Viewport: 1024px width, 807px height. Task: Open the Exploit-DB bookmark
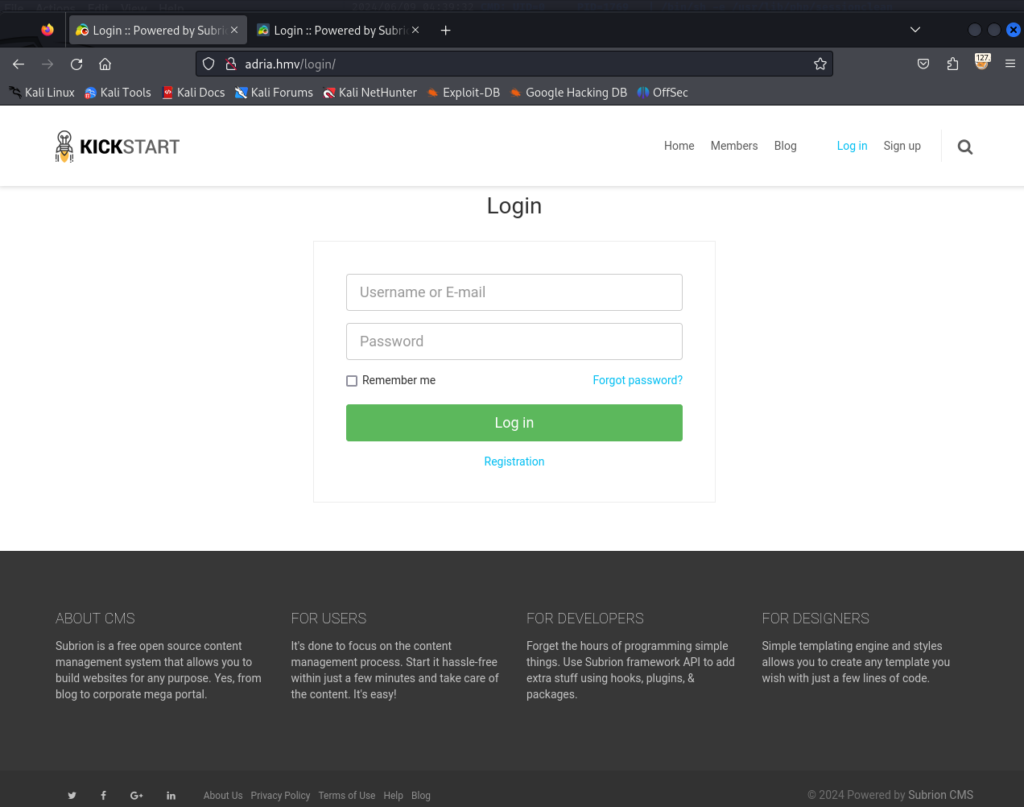click(x=464, y=93)
